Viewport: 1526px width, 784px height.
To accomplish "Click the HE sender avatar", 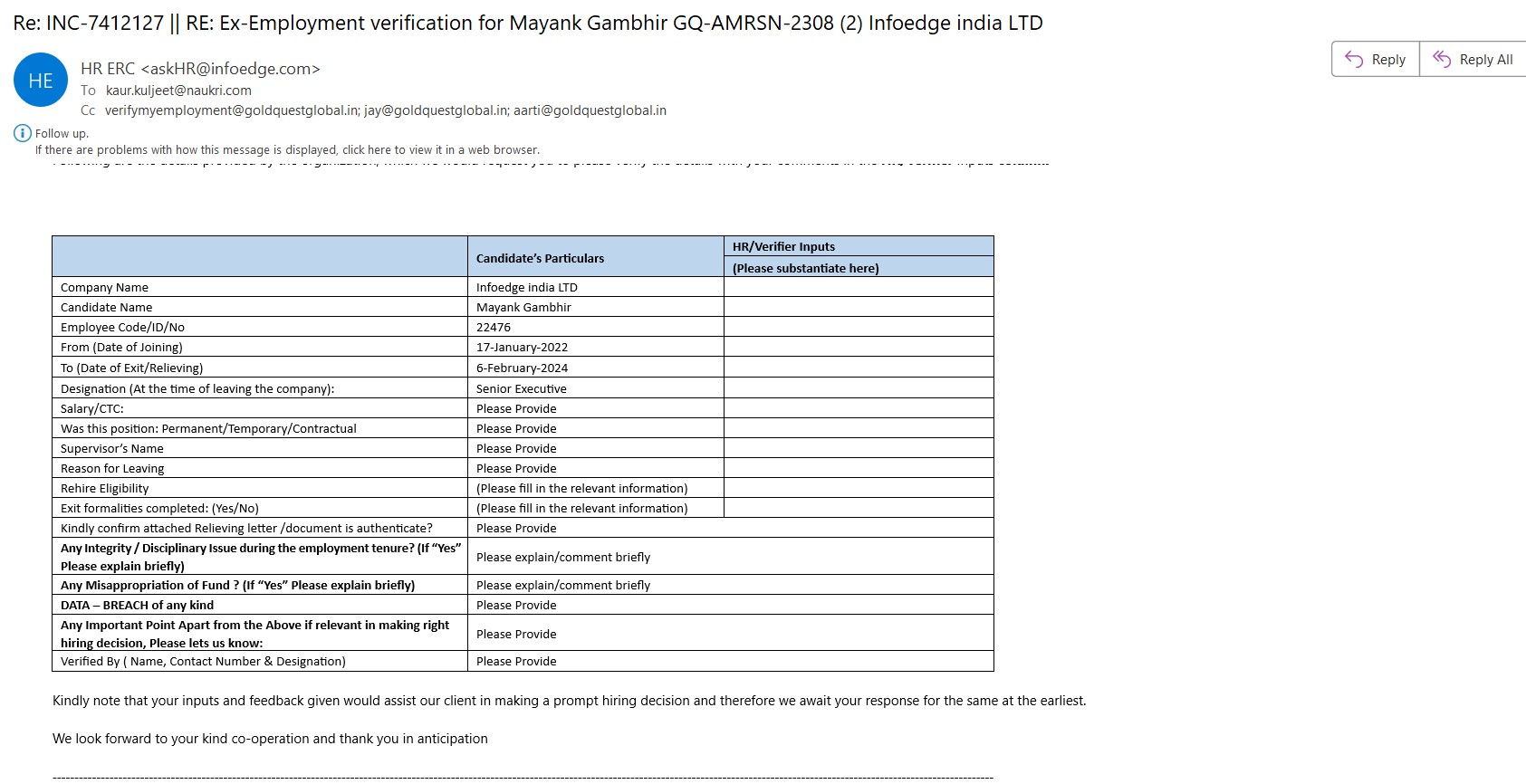I will pyautogui.click(x=41, y=81).
